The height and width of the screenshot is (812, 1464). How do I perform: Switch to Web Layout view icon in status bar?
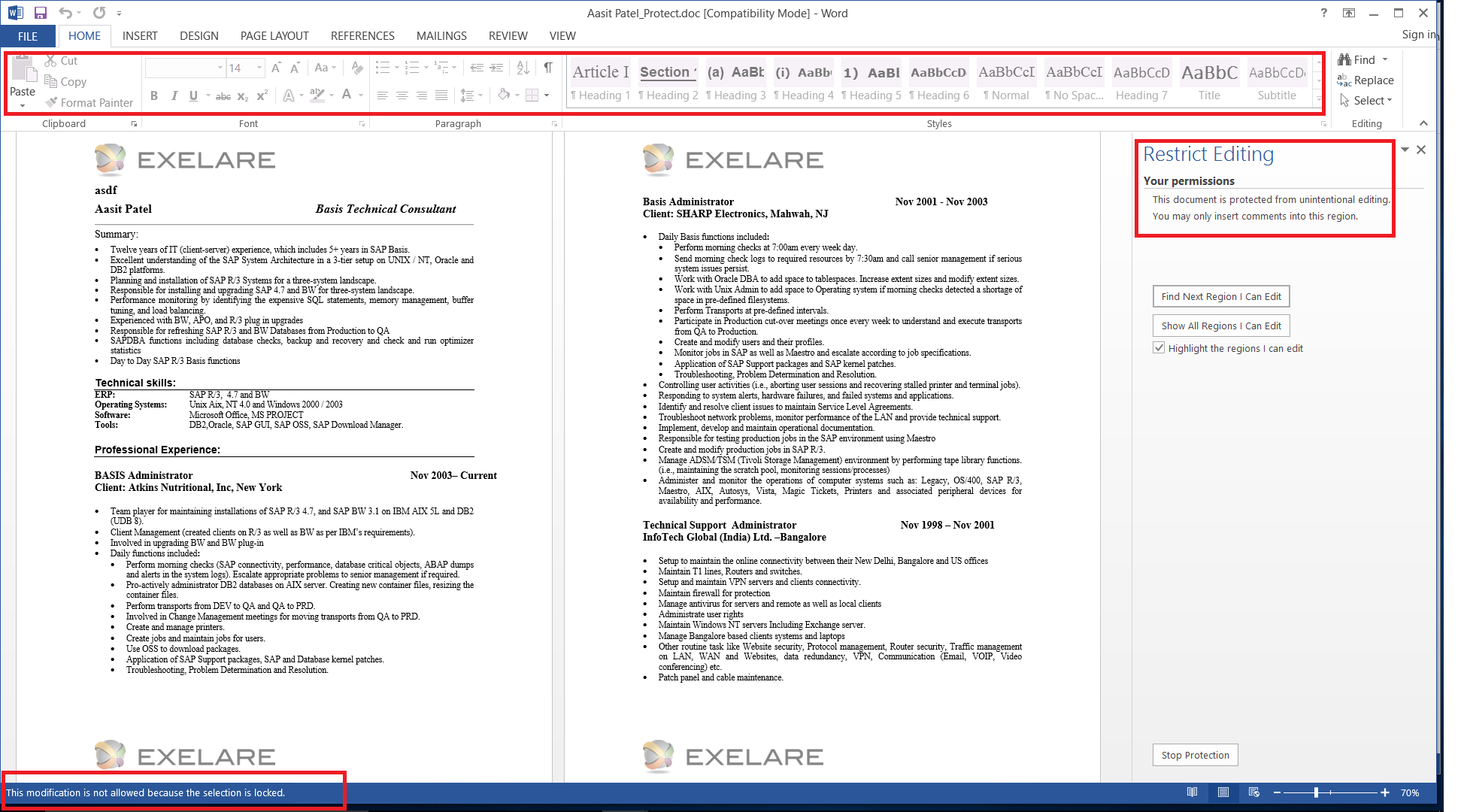1253,792
